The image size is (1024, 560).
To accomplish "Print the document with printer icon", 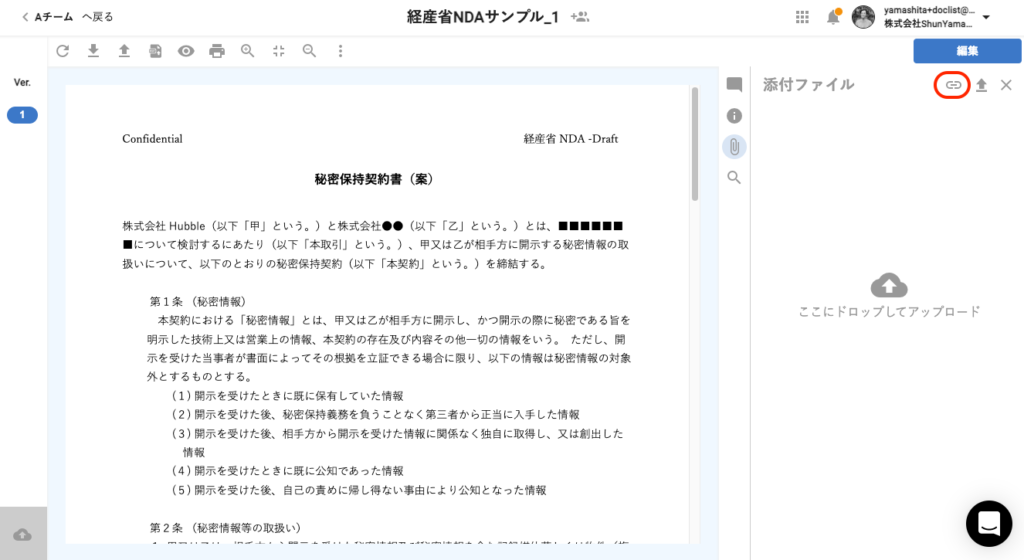I will click(217, 51).
